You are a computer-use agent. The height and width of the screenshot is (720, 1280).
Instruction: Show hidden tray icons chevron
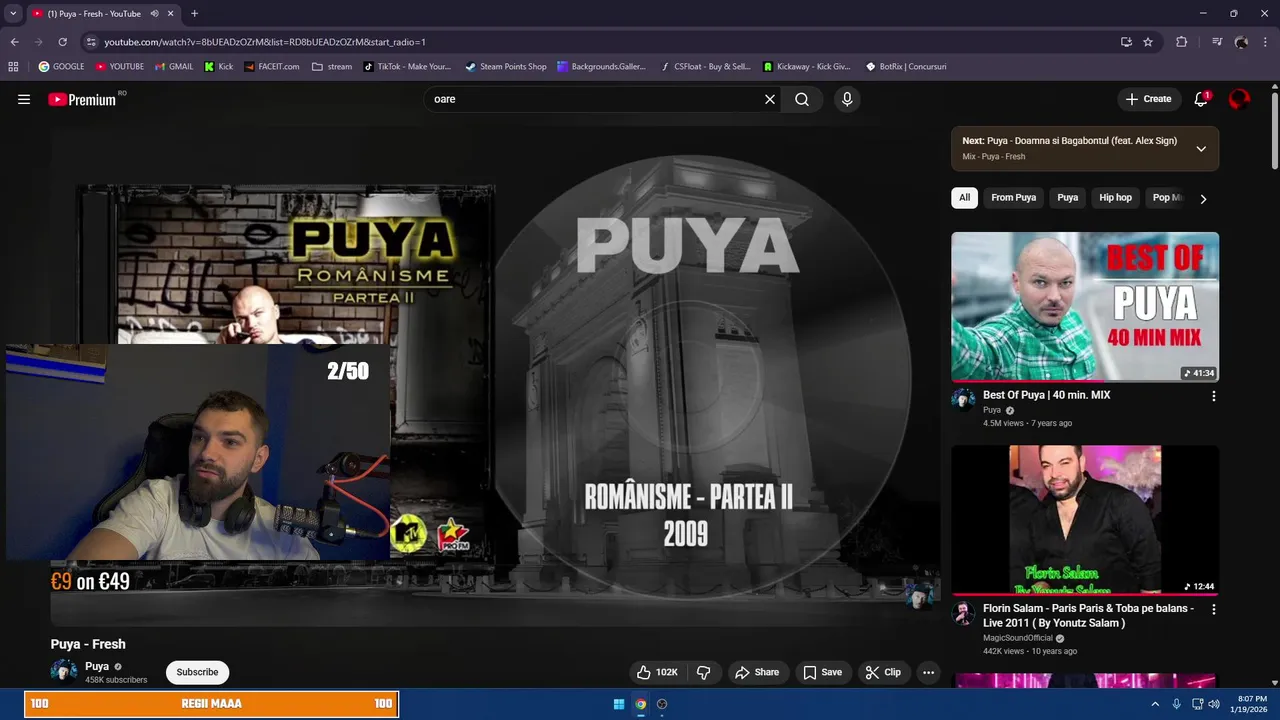tap(1155, 704)
